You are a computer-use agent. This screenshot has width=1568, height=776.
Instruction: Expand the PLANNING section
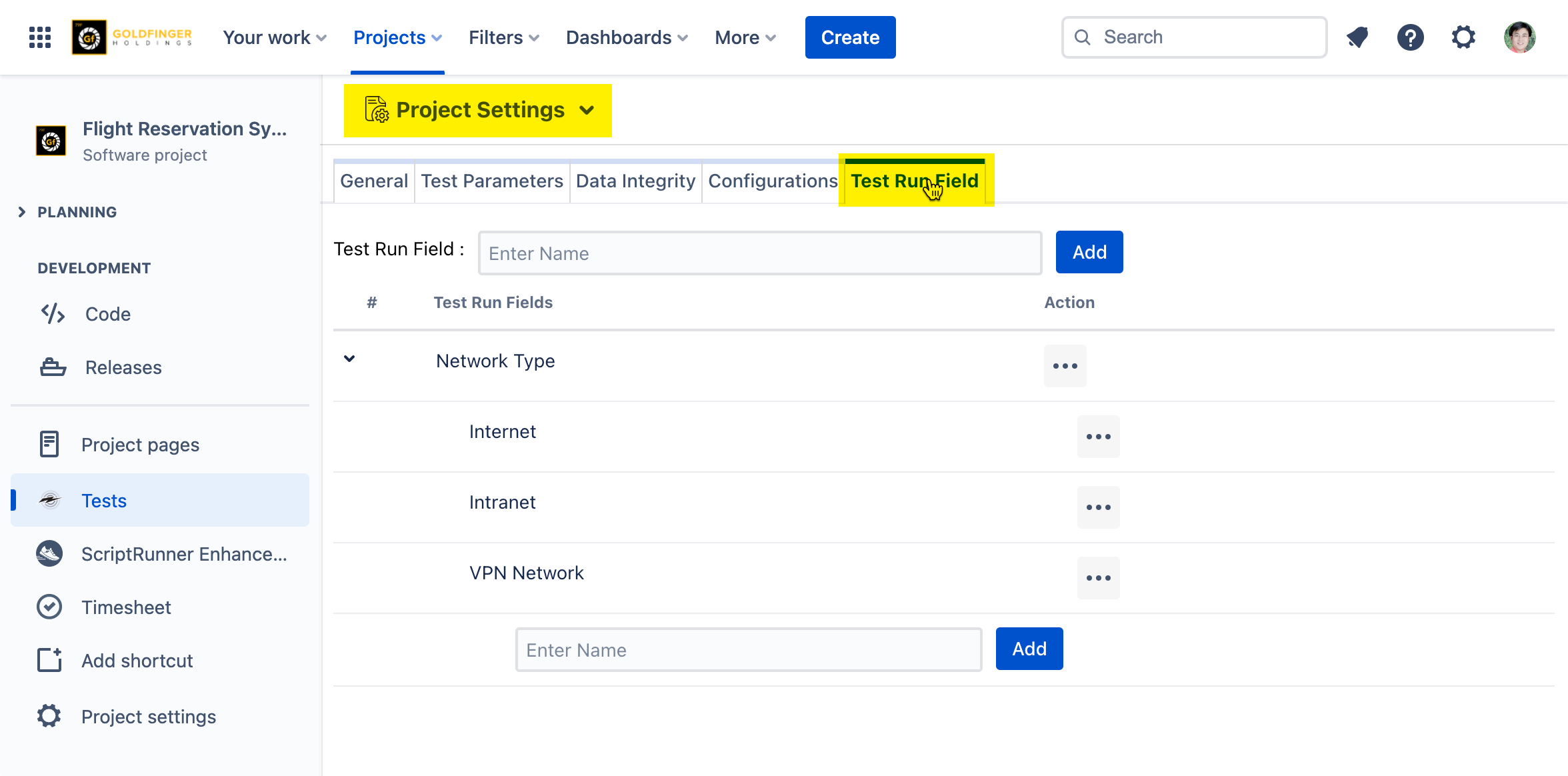[x=22, y=212]
